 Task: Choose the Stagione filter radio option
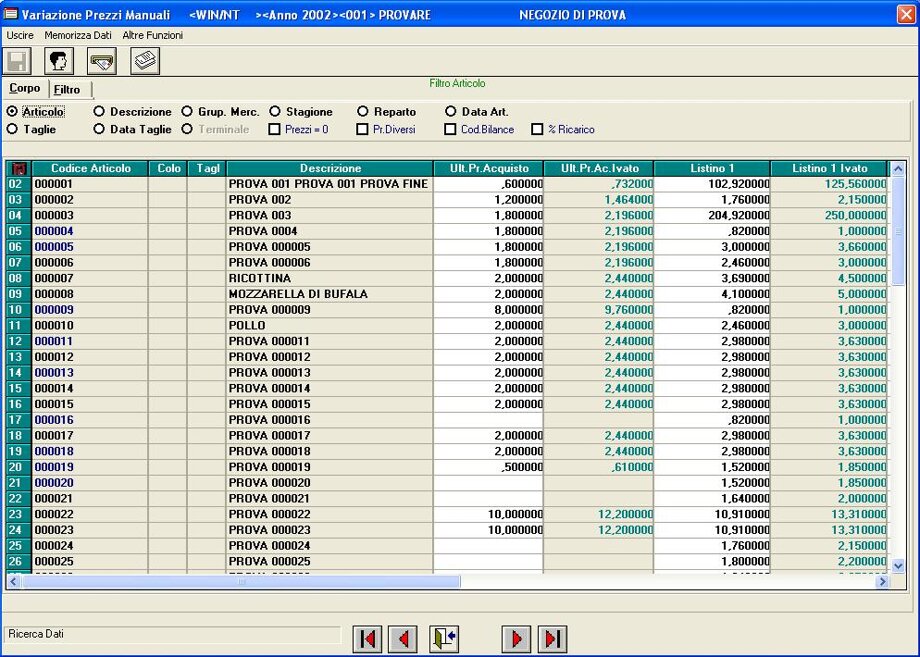pyautogui.click(x=275, y=112)
